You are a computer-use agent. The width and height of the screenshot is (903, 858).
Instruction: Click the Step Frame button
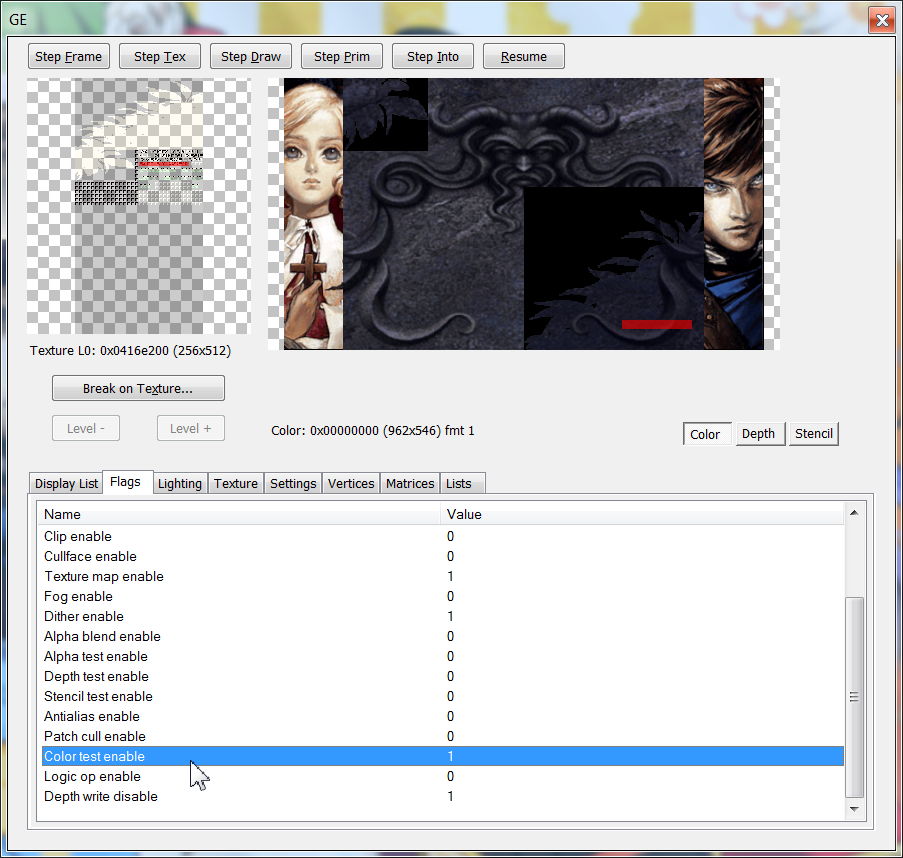[x=69, y=57]
